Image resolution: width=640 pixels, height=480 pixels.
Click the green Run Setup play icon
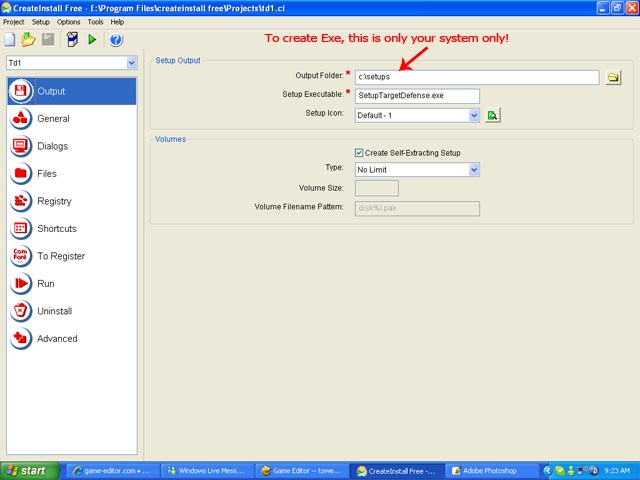click(92, 40)
